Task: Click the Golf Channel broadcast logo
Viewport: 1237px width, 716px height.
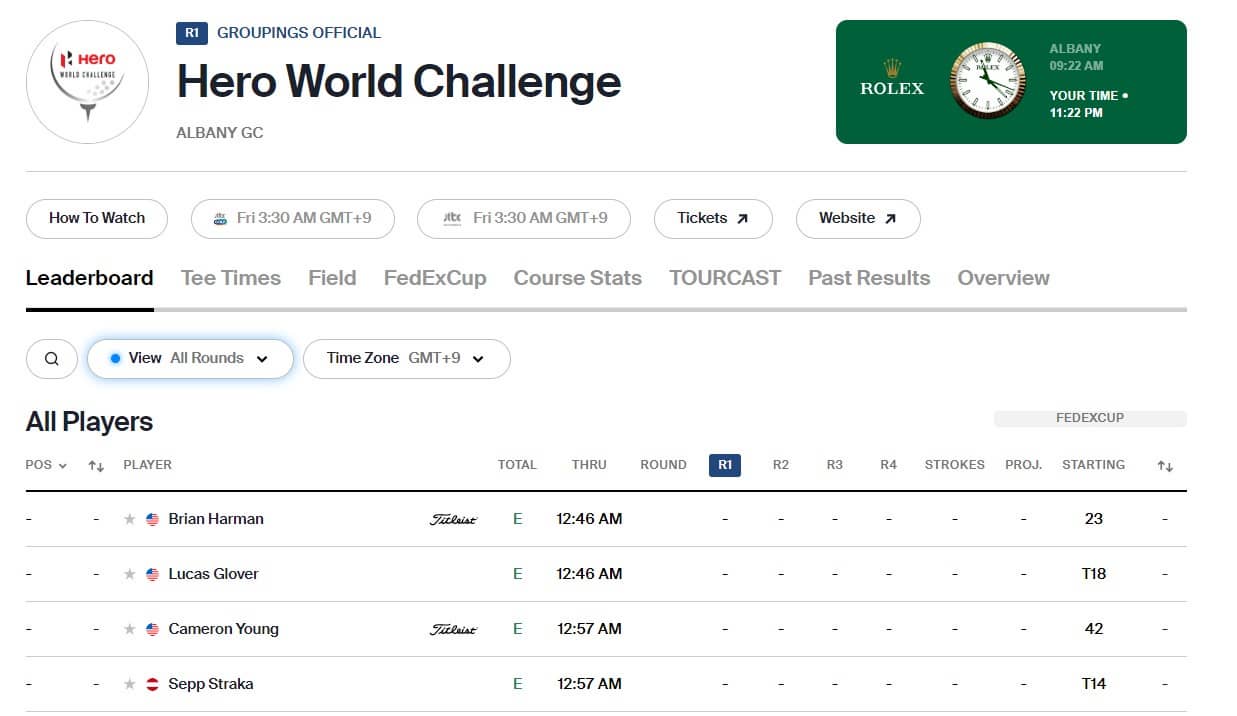Action: [x=221, y=219]
